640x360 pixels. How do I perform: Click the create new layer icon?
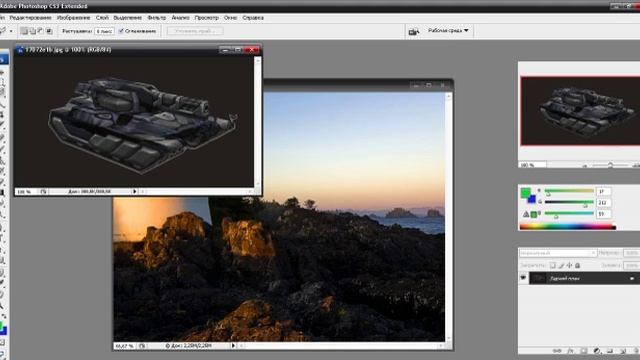(623, 351)
